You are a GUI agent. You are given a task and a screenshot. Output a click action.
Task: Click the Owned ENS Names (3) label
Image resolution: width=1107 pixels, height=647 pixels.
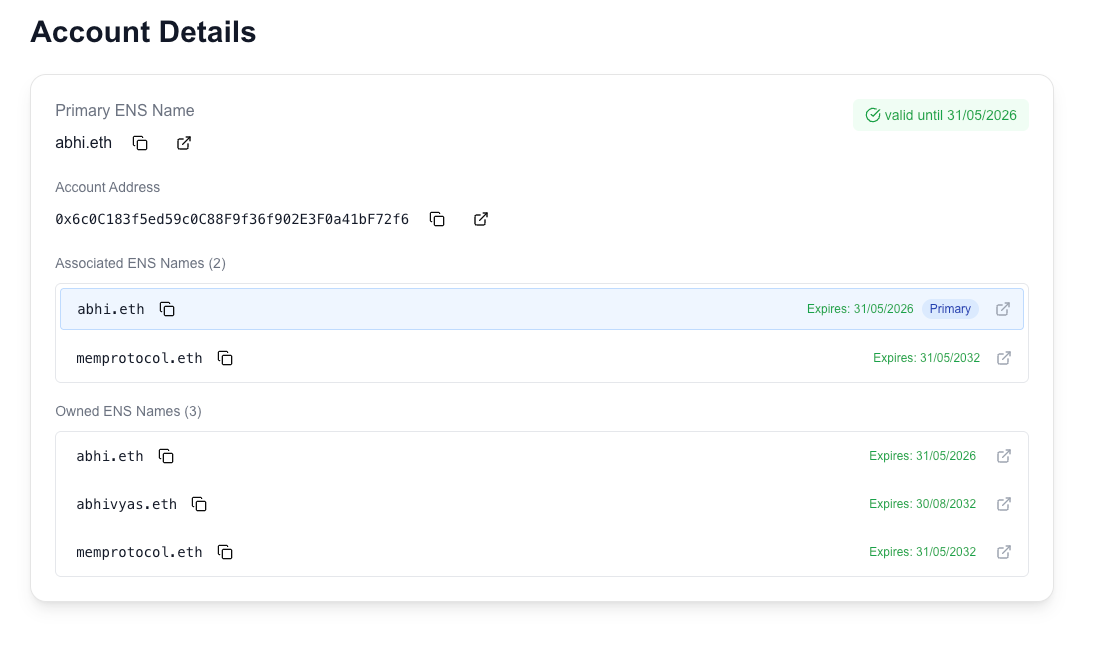[x=128, y=412]
